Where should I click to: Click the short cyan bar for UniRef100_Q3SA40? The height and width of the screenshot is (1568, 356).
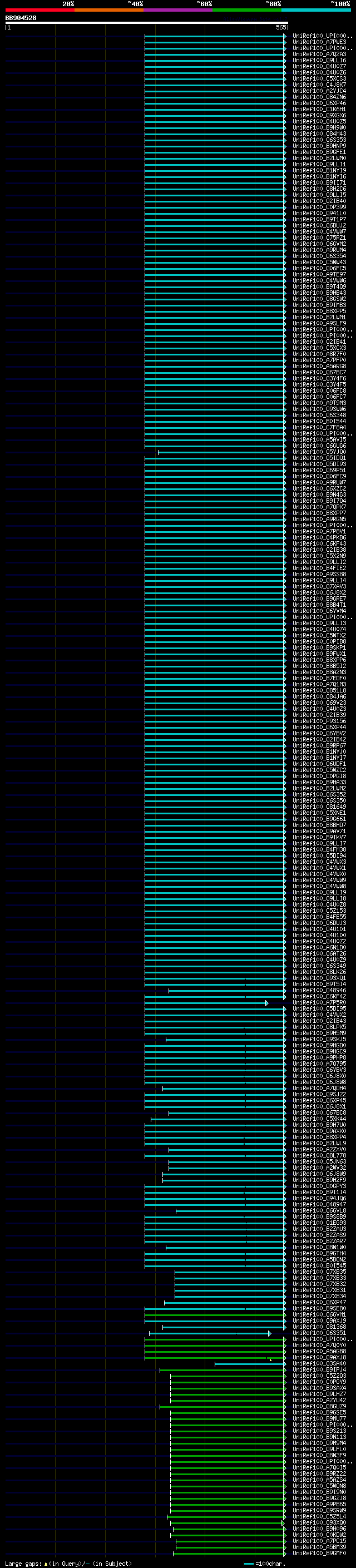[x=250, y=1363]
